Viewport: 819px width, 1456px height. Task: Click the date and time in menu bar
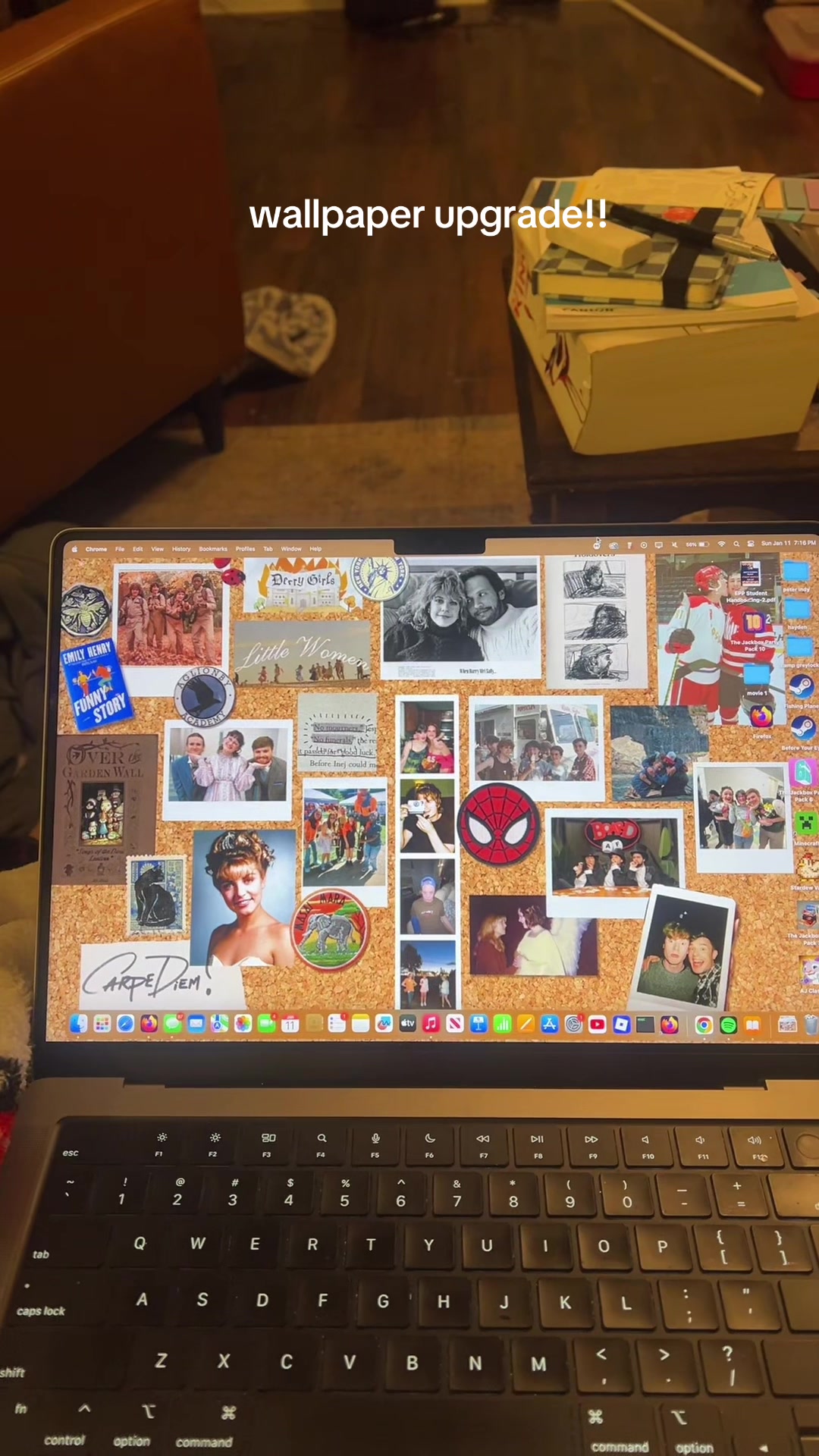tap(789, 543)
